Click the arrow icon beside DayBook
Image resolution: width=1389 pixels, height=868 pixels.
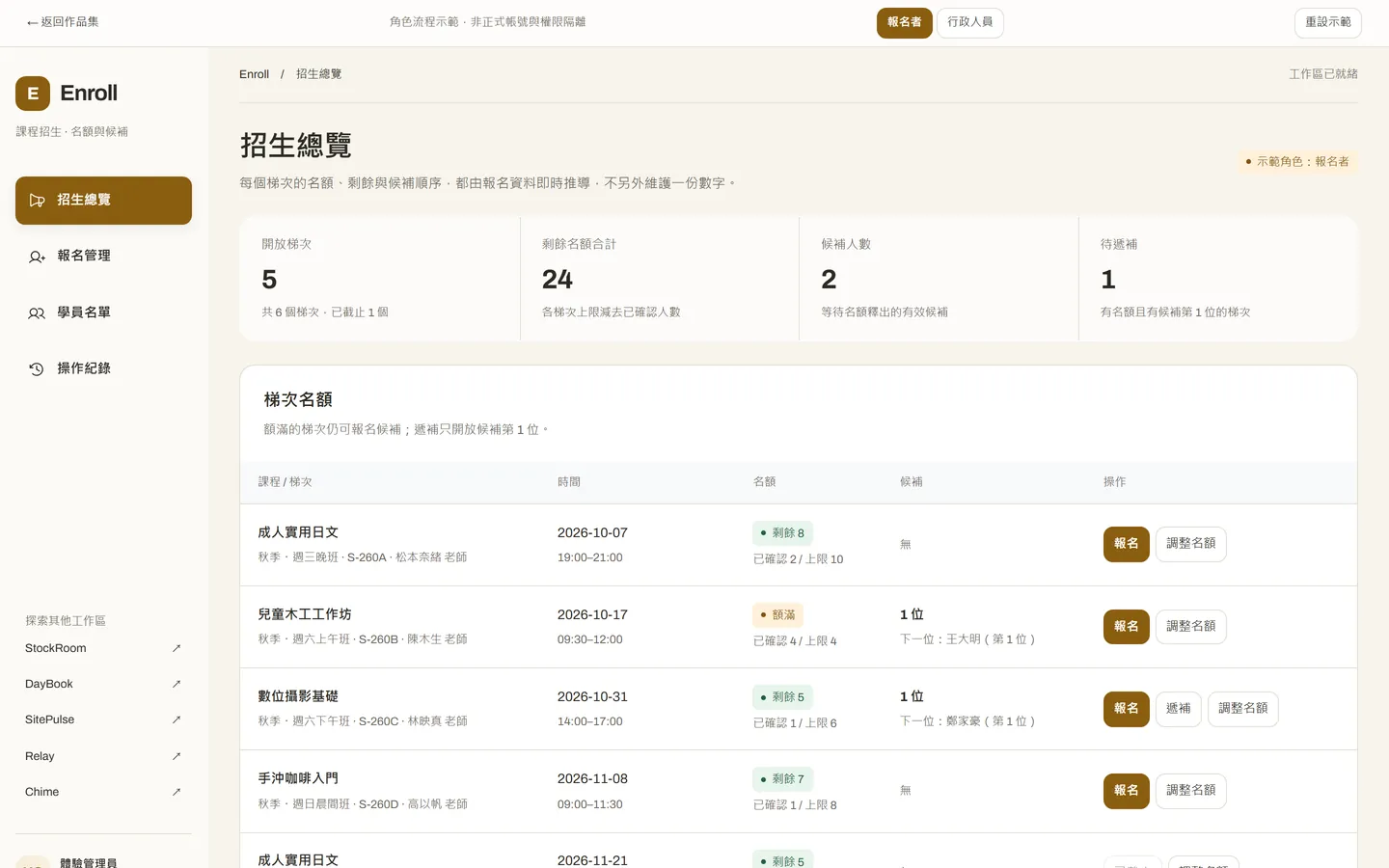[x=177, y=684]
